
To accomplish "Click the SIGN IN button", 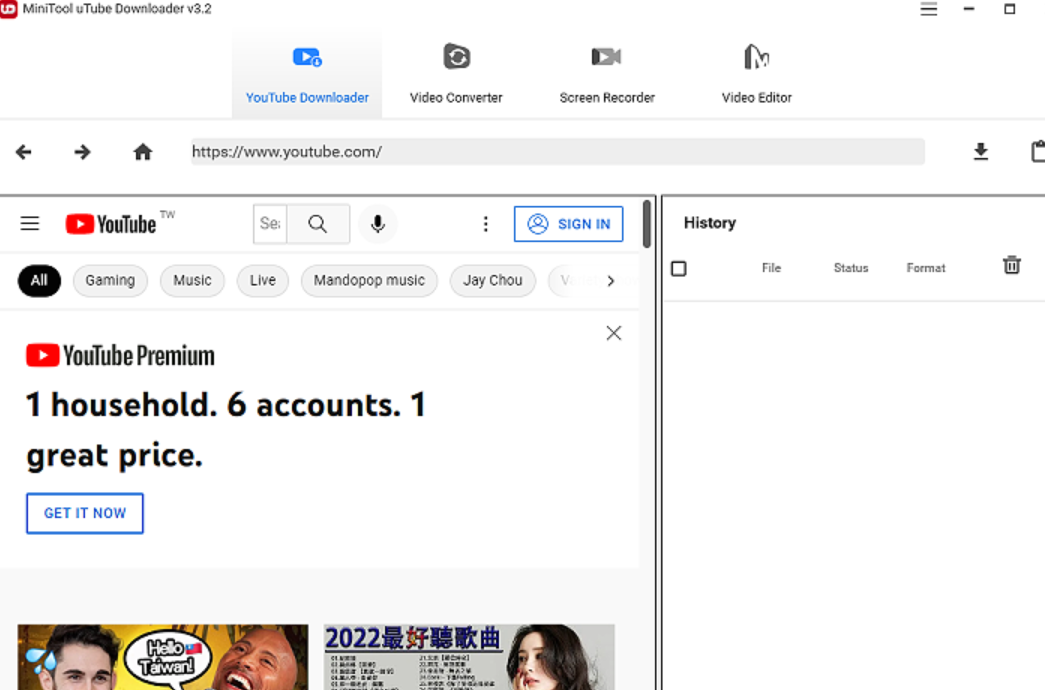I will [x=568, y=224].
